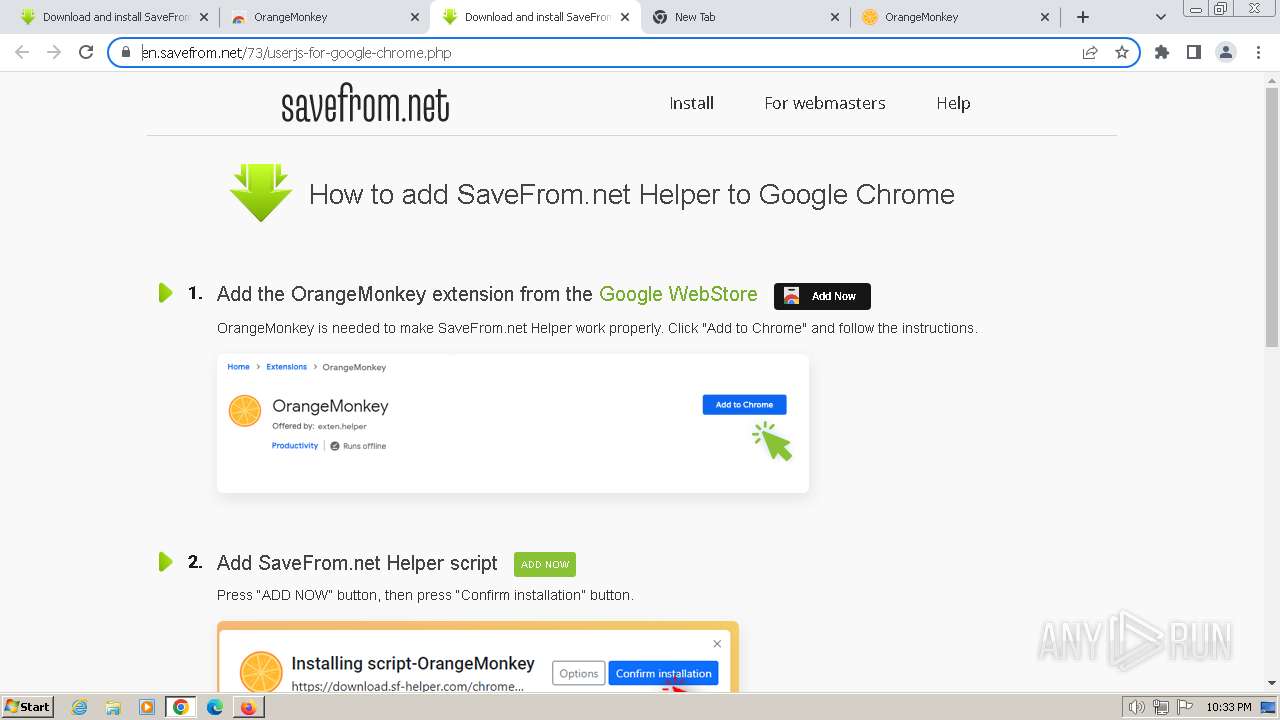Viewport: 1280px width, 720px height.
Task: Open the Extensions puzzle menu
Action: (x=1162, y=52)
